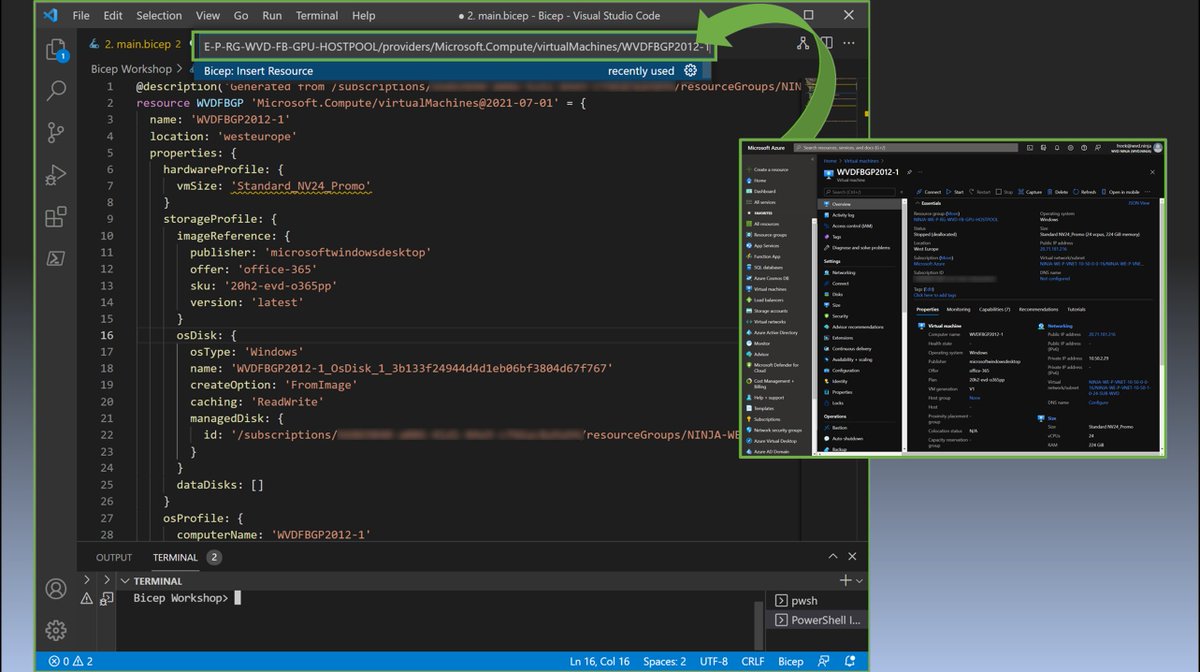Select the PowerShell terminal in the list
Image resolution: width=1200 pixels, height=672 pixels.
[818, 620]
